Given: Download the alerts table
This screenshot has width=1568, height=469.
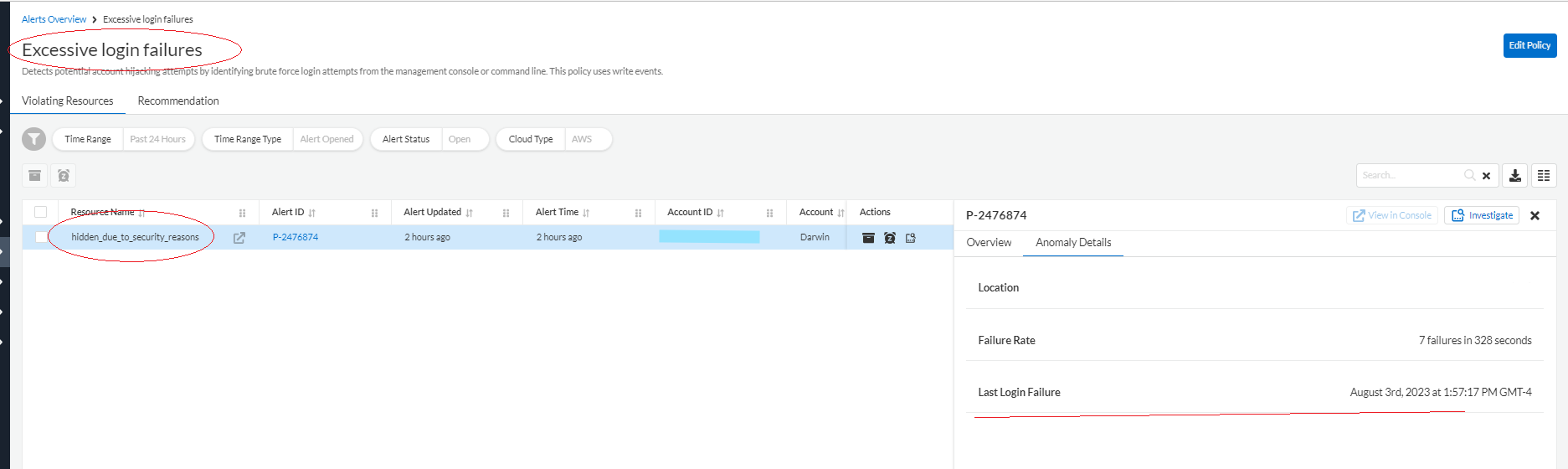Looking at the screenshot, I should point(1515,175).
